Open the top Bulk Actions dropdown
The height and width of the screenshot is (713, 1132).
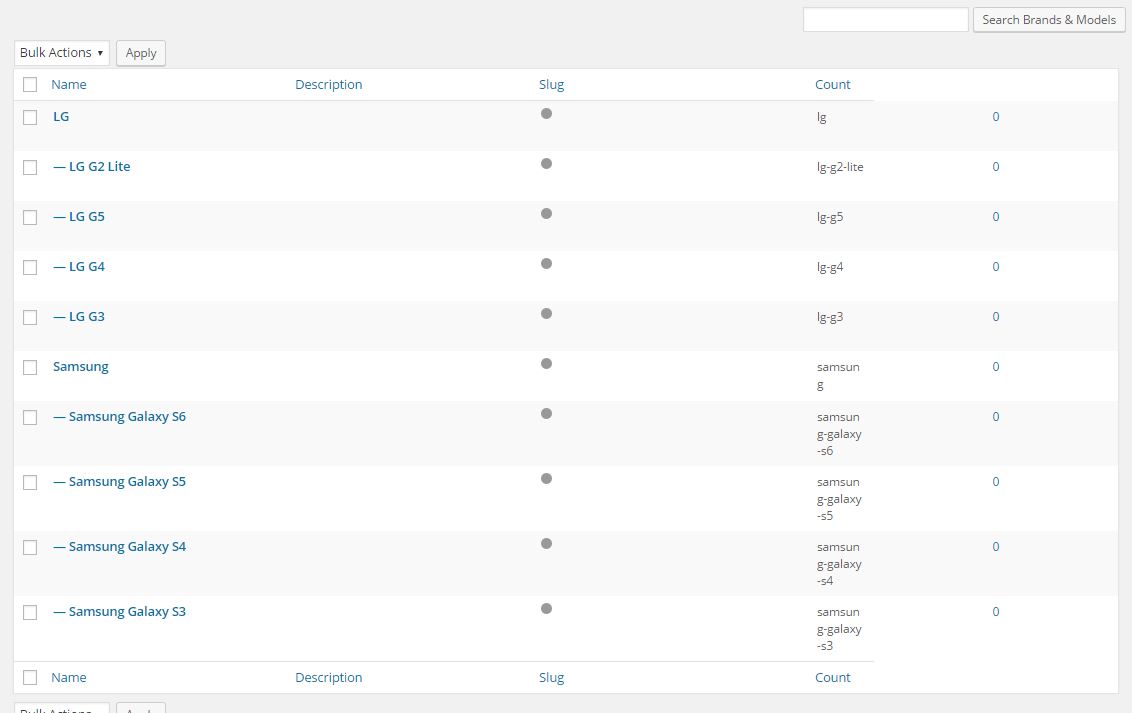point(61,53)
